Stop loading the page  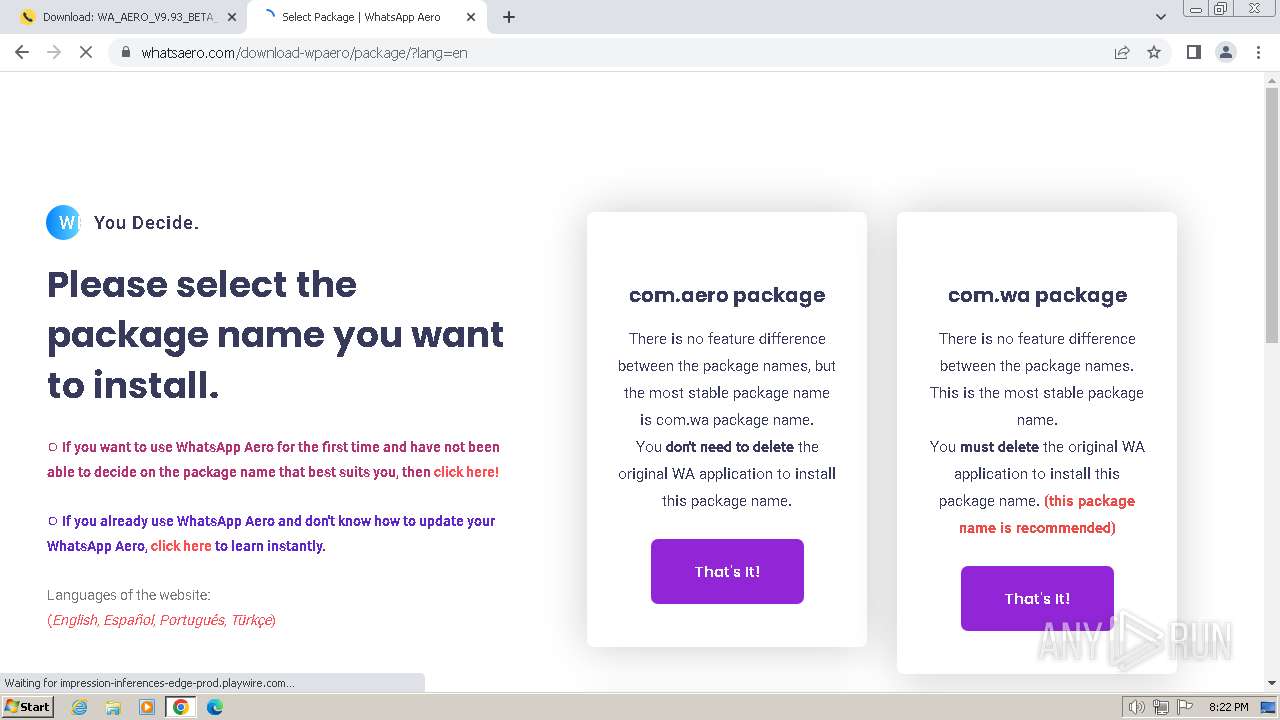click(86, 52)
